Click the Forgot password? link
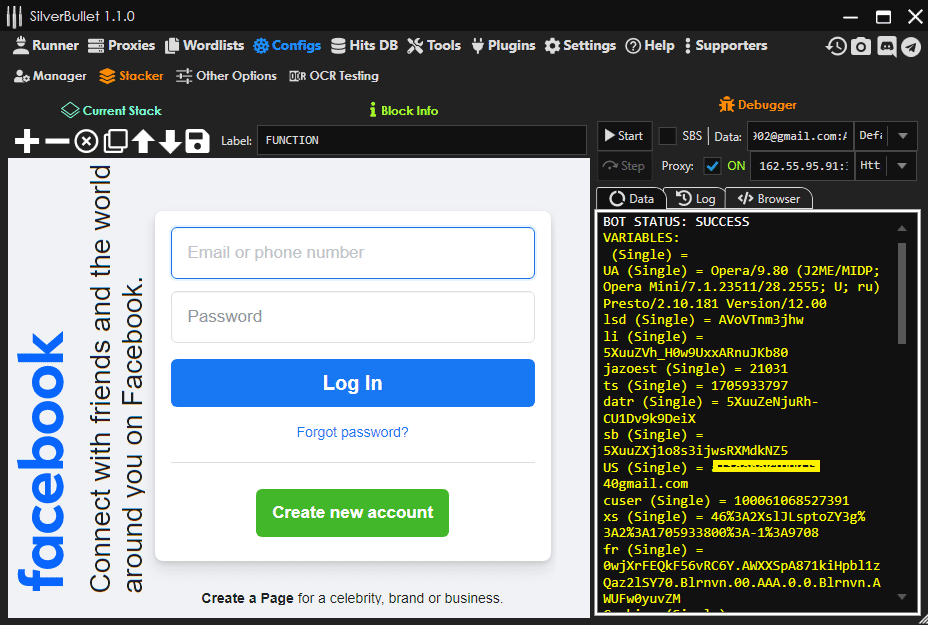Image resolution: width=928 pixels, height=625 pixels. tap(353, 432)
